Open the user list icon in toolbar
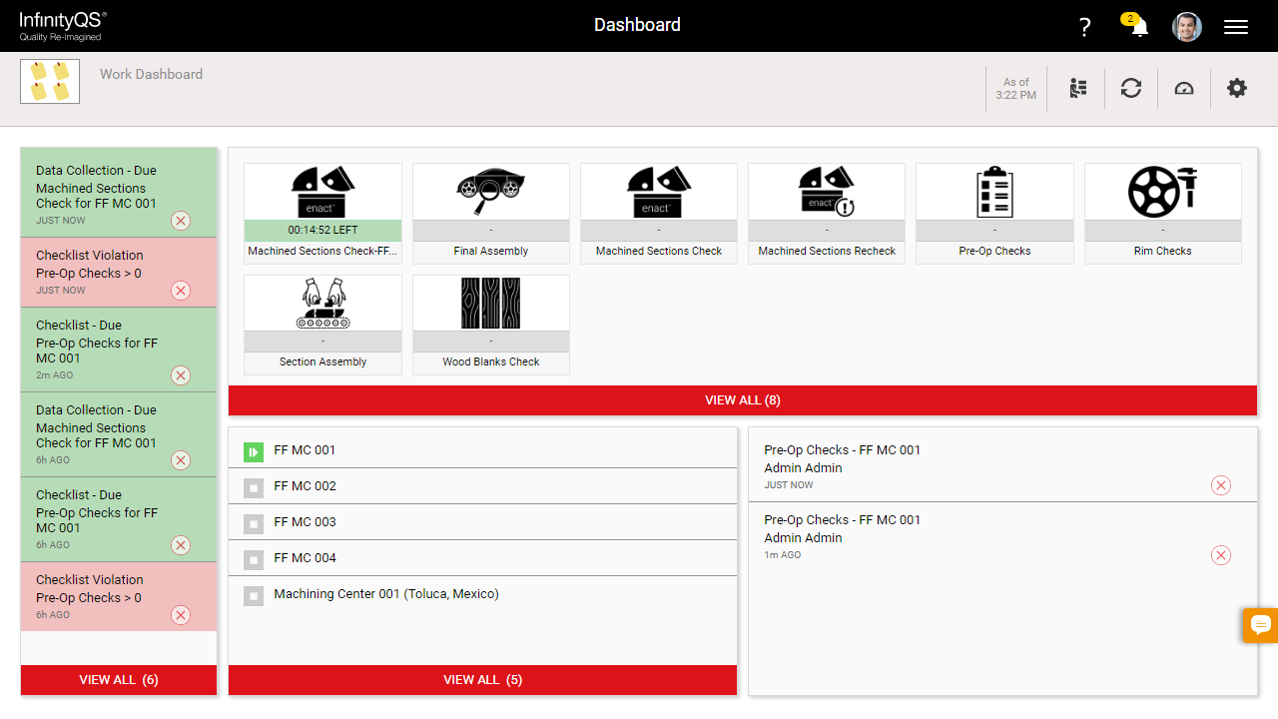 (1078, 88)
